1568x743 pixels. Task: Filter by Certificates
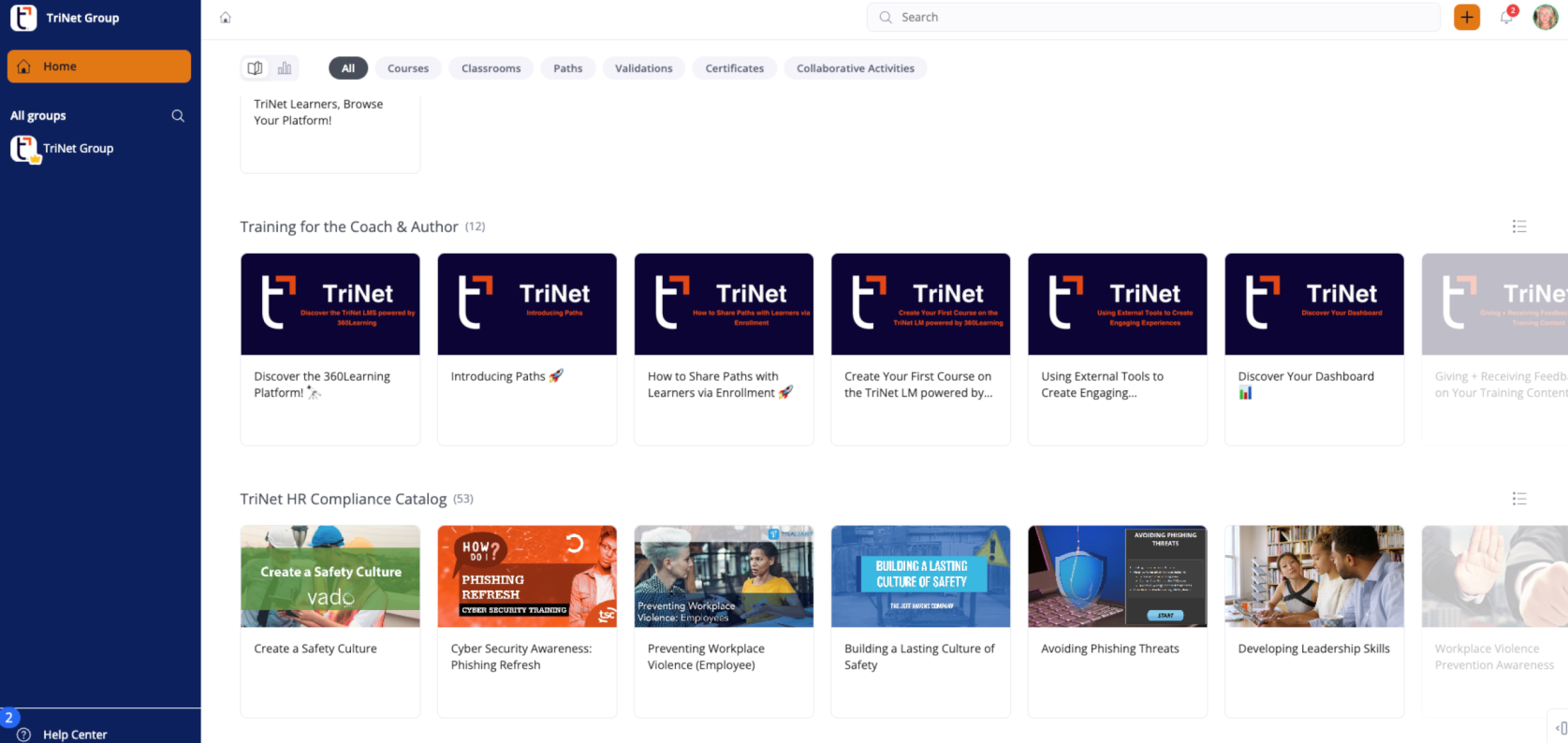pyautogui.click(x=735, y=68)
